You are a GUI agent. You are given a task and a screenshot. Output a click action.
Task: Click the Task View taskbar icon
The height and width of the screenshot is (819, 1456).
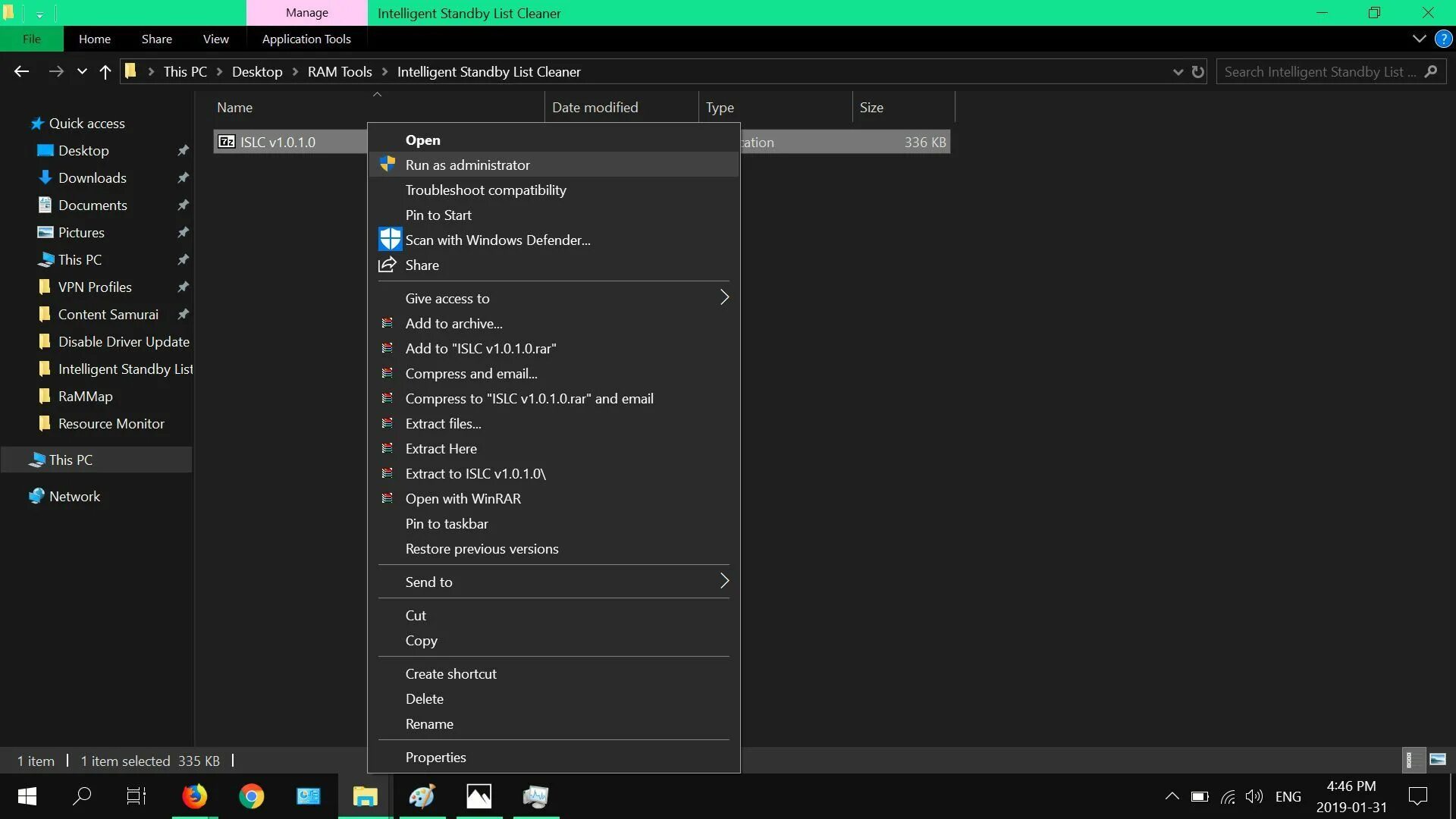click(136, 796)
